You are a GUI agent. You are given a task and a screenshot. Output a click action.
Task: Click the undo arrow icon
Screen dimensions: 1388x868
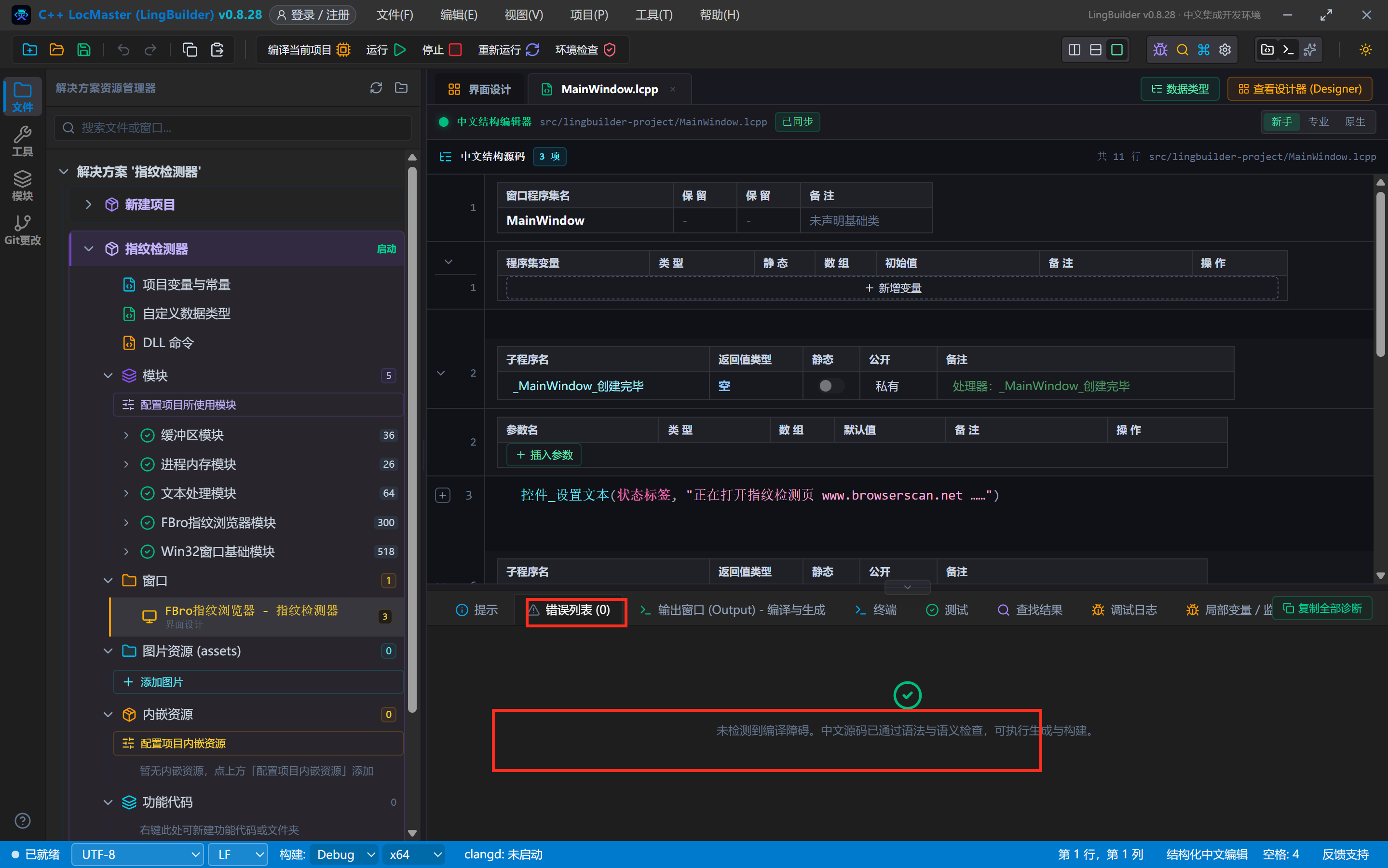click(x=123, y=50)
